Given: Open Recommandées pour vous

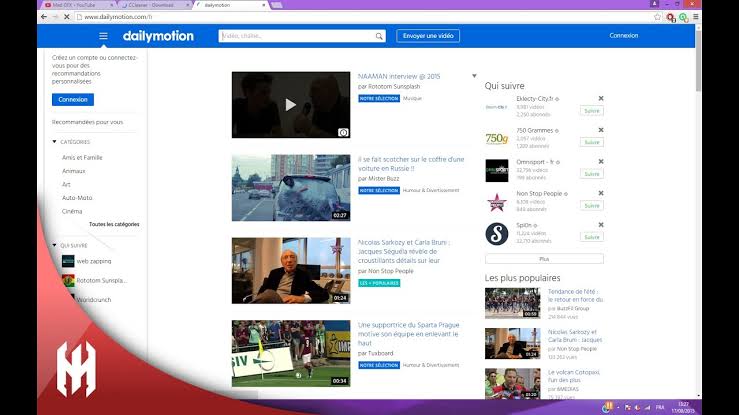Looking at the screenshot, I should pyautogui.click(x=87, y=122).
